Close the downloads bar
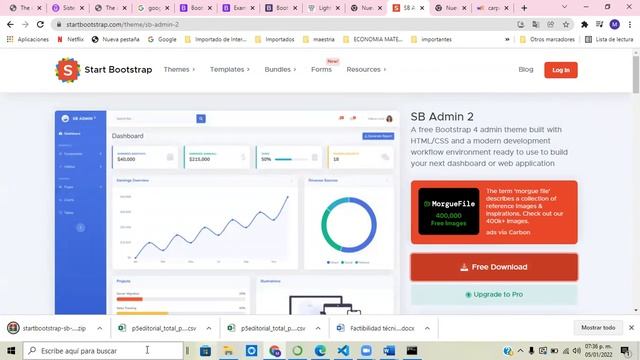Screen dimensions: 640x360 (x=631, y=328)
